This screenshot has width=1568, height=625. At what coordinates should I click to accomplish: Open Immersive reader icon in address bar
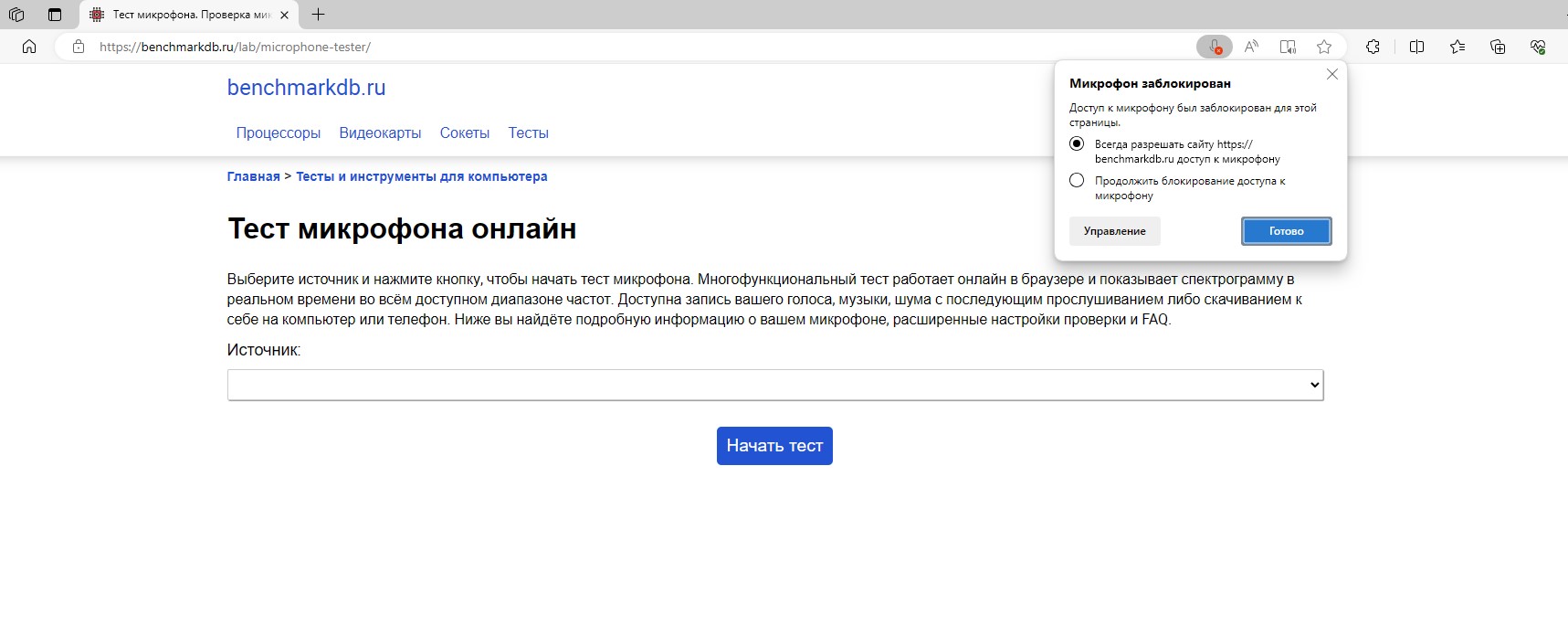point(1288,47)
